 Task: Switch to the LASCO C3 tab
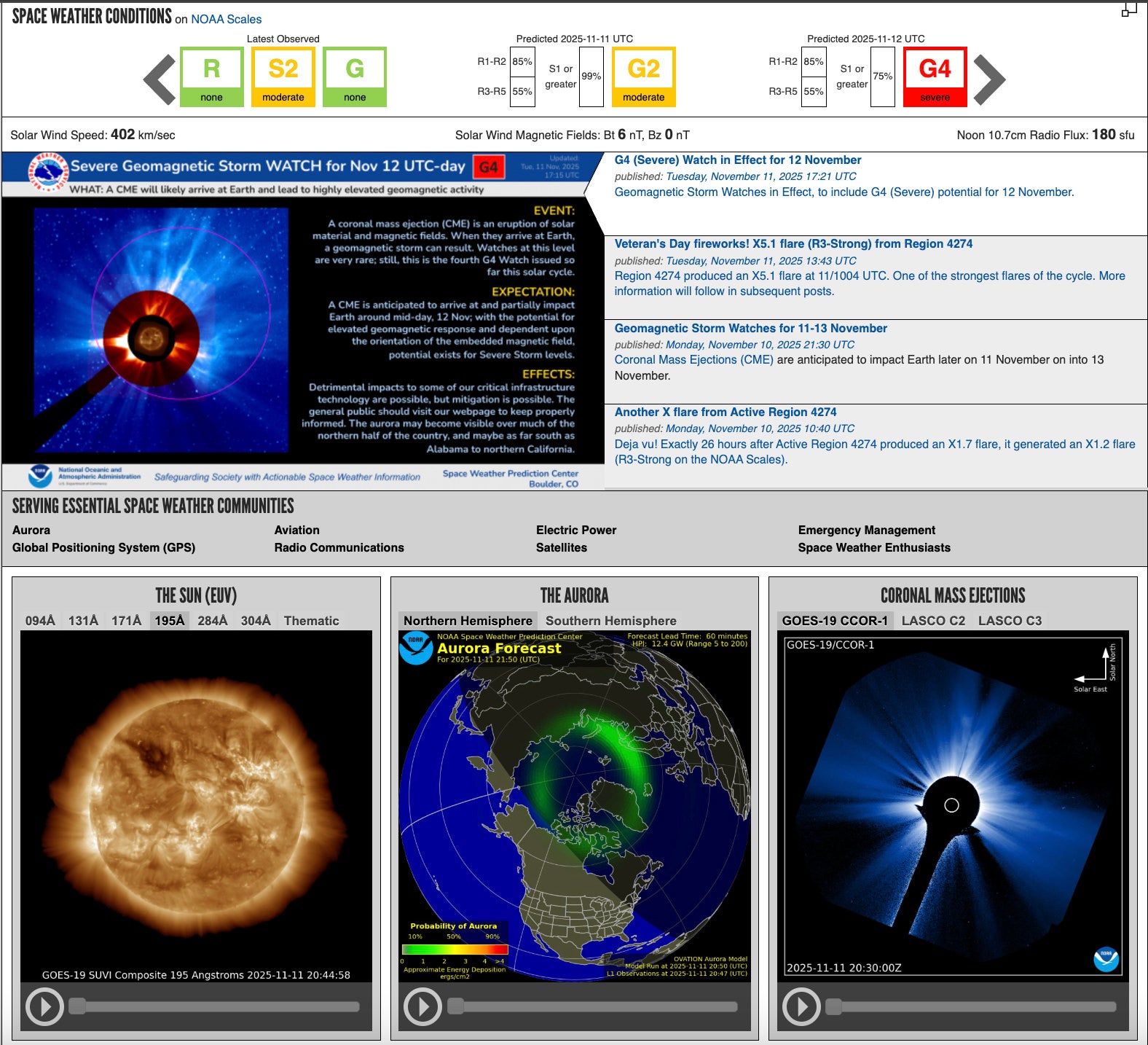[x=1010, y=620]
